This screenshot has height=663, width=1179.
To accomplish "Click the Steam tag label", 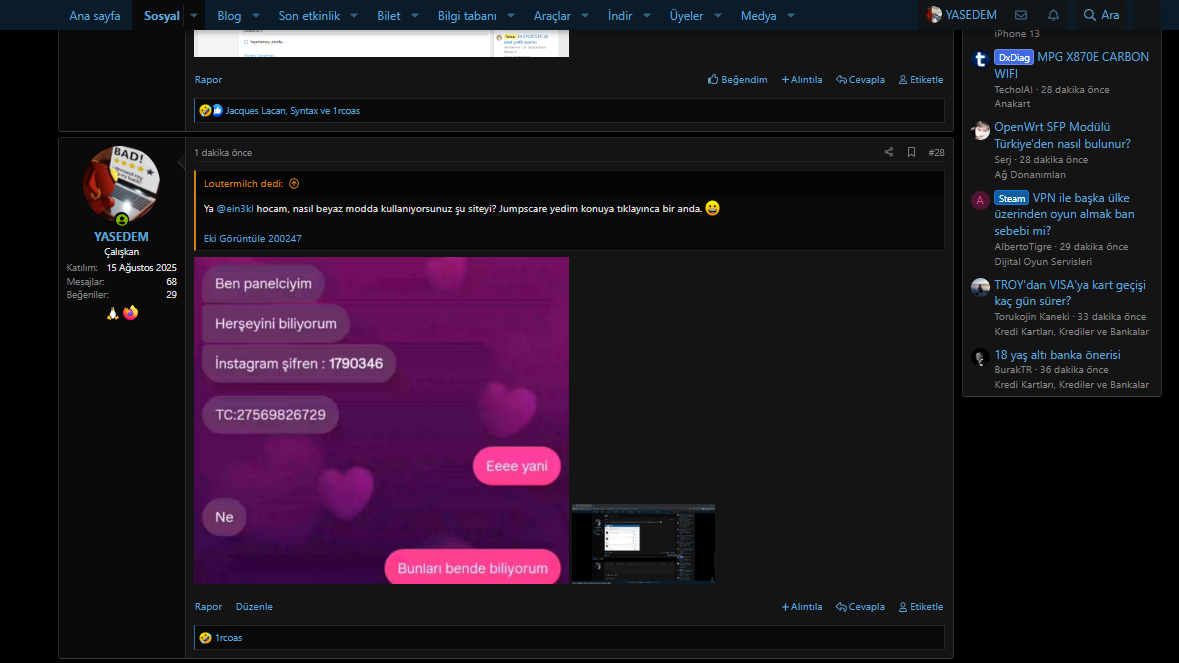I will (1011, 198).
